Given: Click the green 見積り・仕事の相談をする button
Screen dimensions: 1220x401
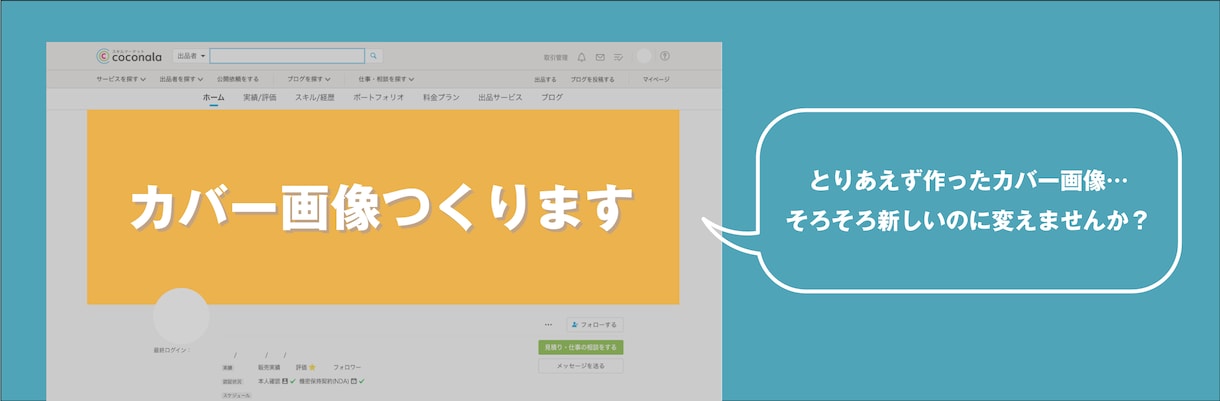Looking at the screenshot, I should (x=580, y=347).
